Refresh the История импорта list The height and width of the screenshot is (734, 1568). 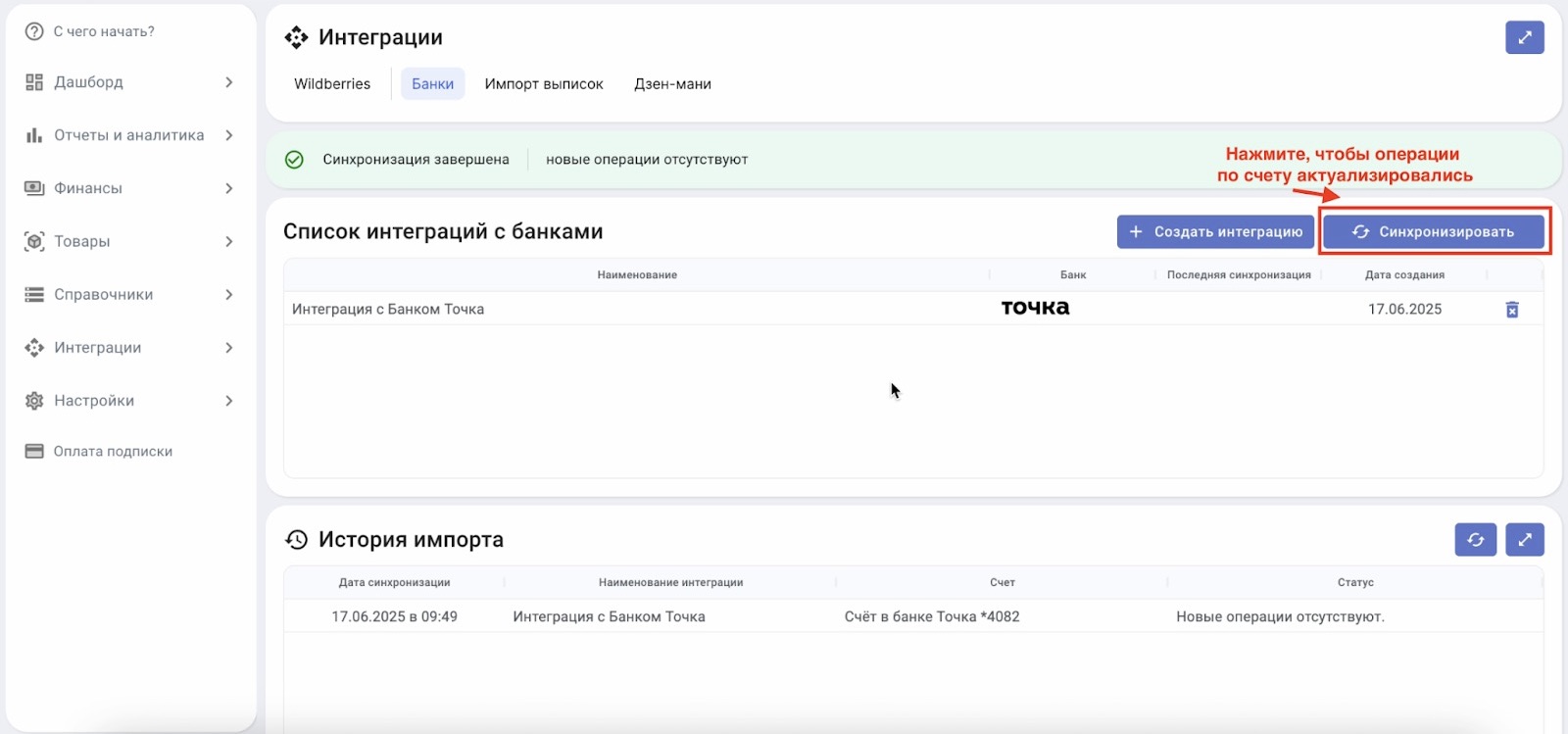[1475, 540]
